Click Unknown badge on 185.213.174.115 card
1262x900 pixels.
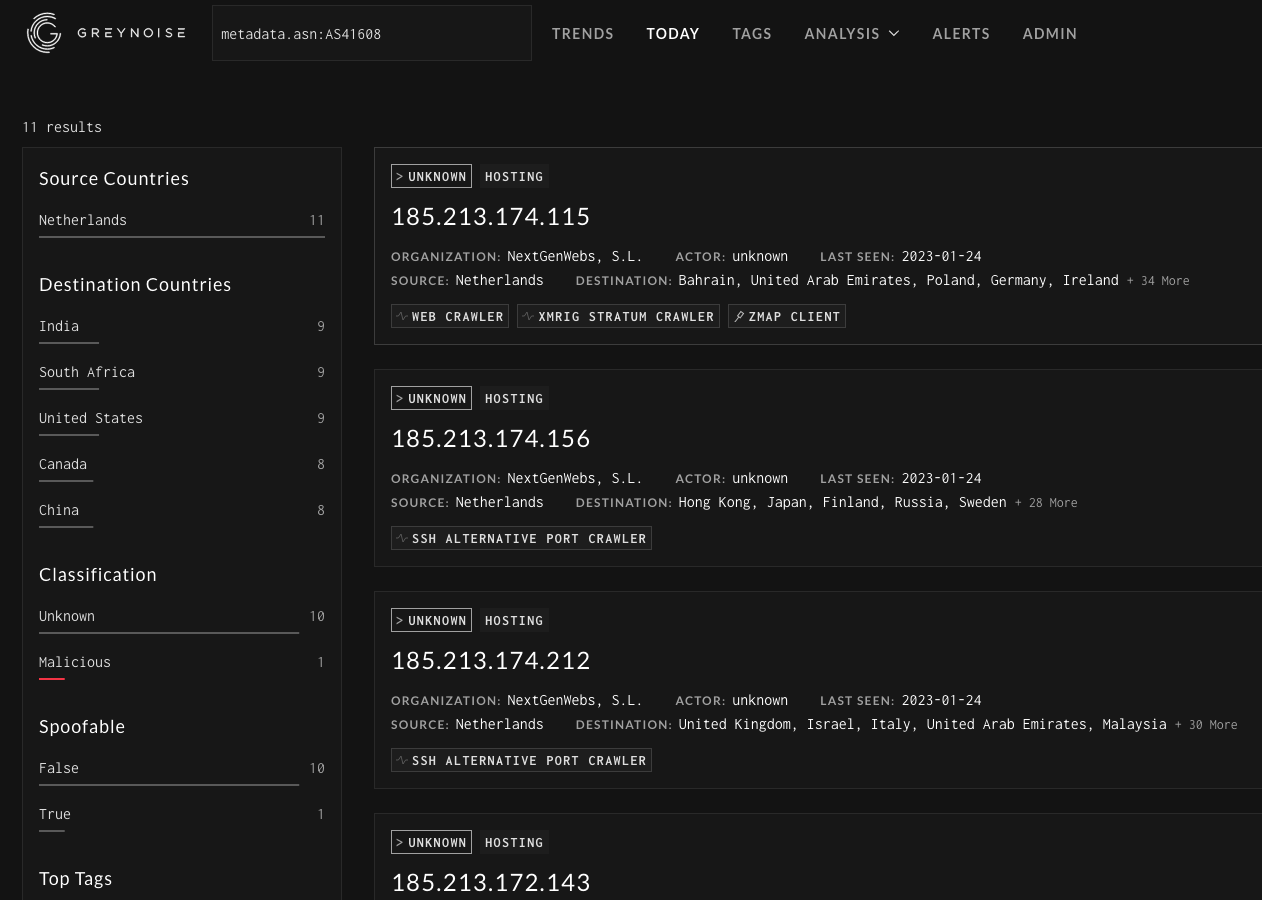coord(431,176)
